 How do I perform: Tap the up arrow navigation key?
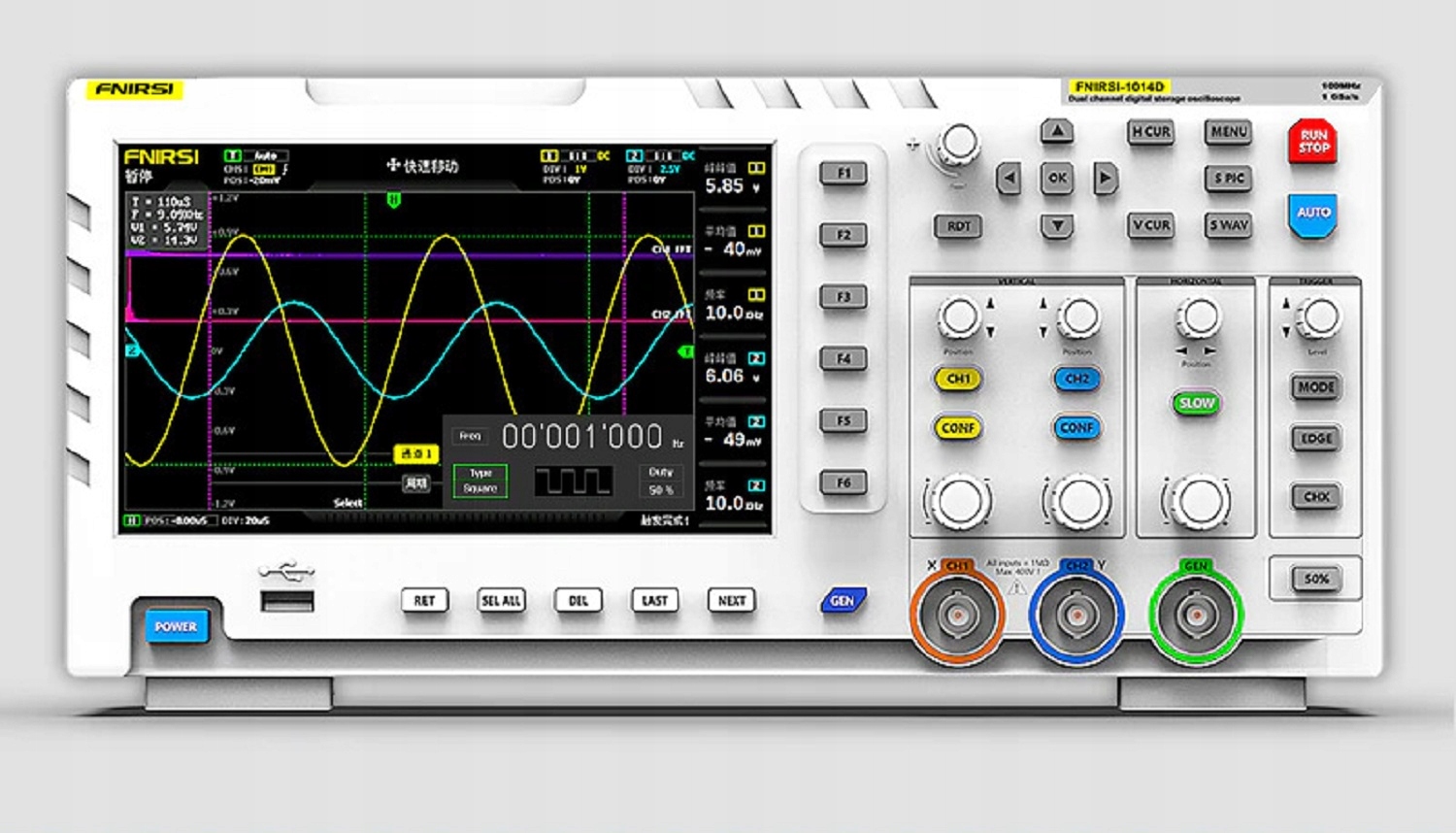(x=1057, y=131)
